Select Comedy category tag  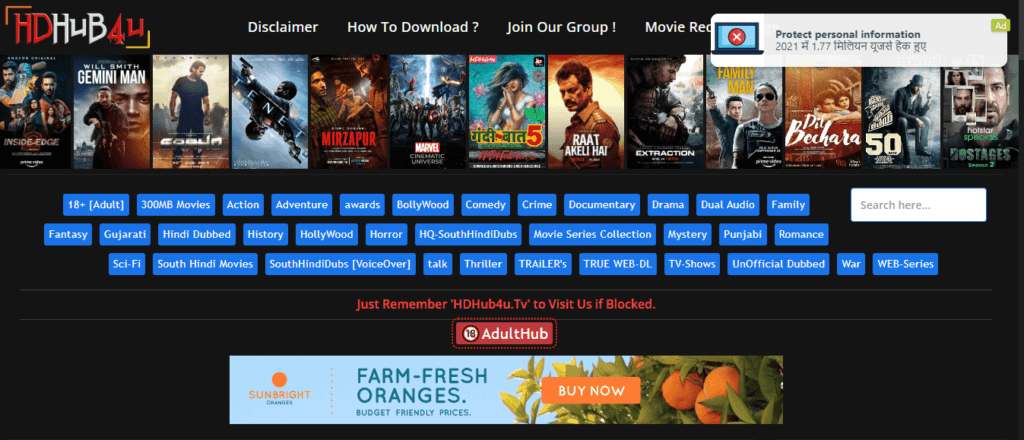tap(485, 205)
